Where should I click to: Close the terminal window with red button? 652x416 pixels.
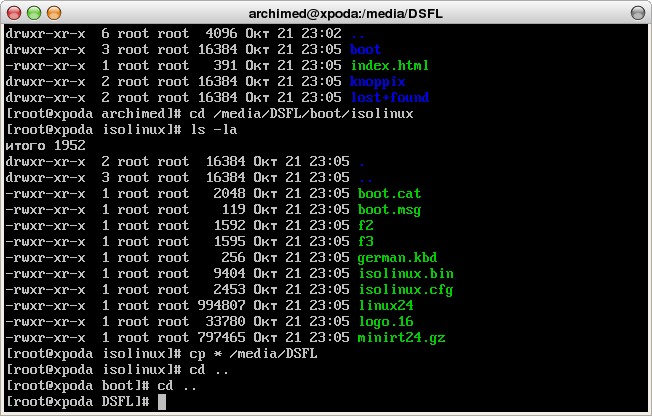14,13
